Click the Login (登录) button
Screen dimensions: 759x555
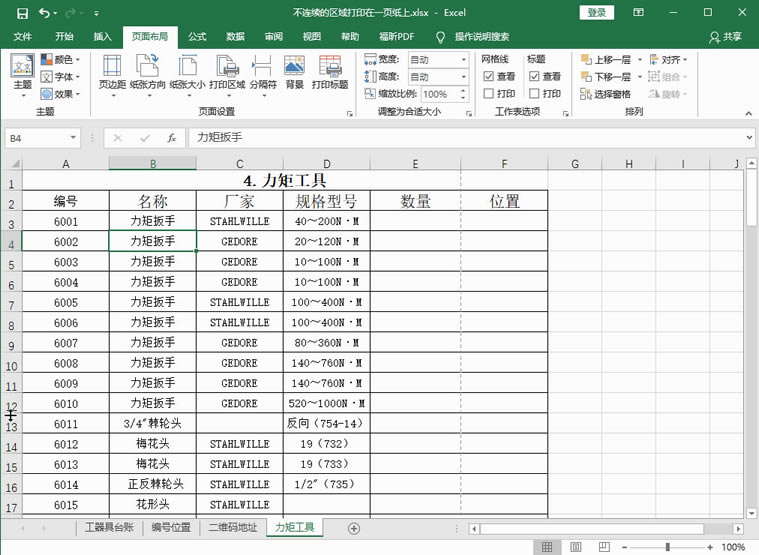(x=596, y=13)
